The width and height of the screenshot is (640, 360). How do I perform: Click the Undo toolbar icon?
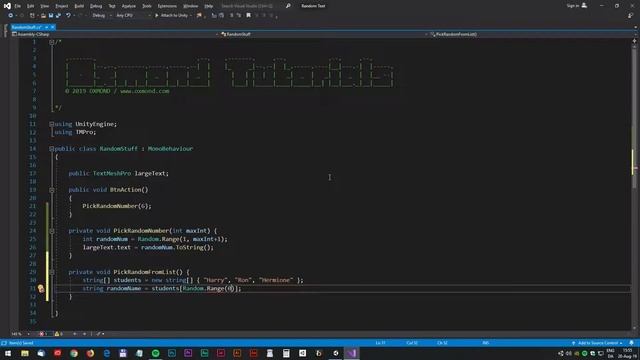point(68,16)
